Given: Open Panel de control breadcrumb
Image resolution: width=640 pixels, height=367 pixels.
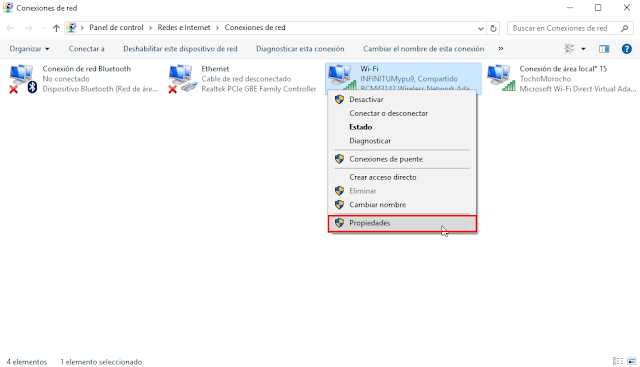Looking at the screenshot, I should pyautogui.click(x=116, y=28).
